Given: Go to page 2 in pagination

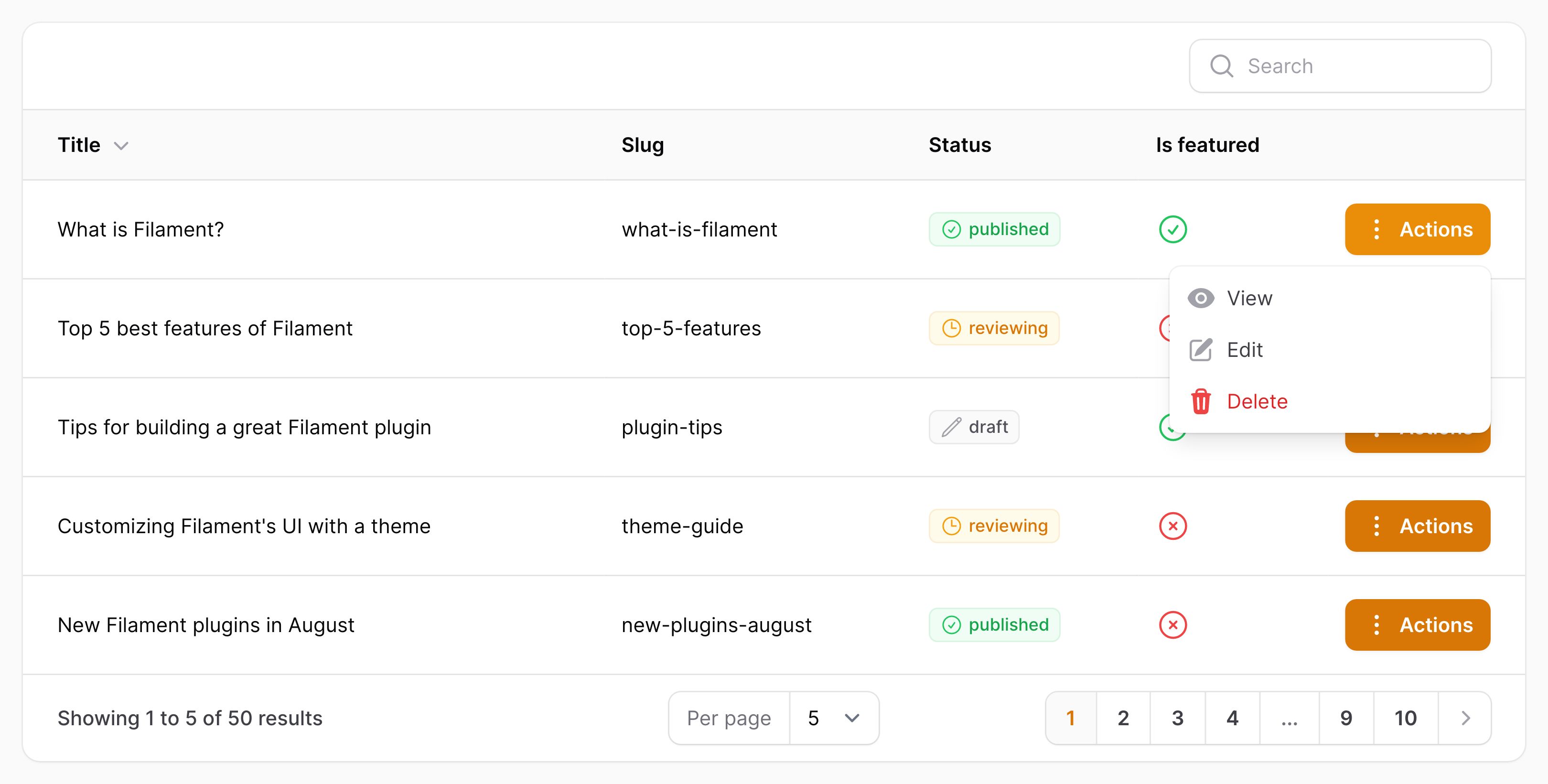Looking at the screenshot, I should (x=1123, y=719).
